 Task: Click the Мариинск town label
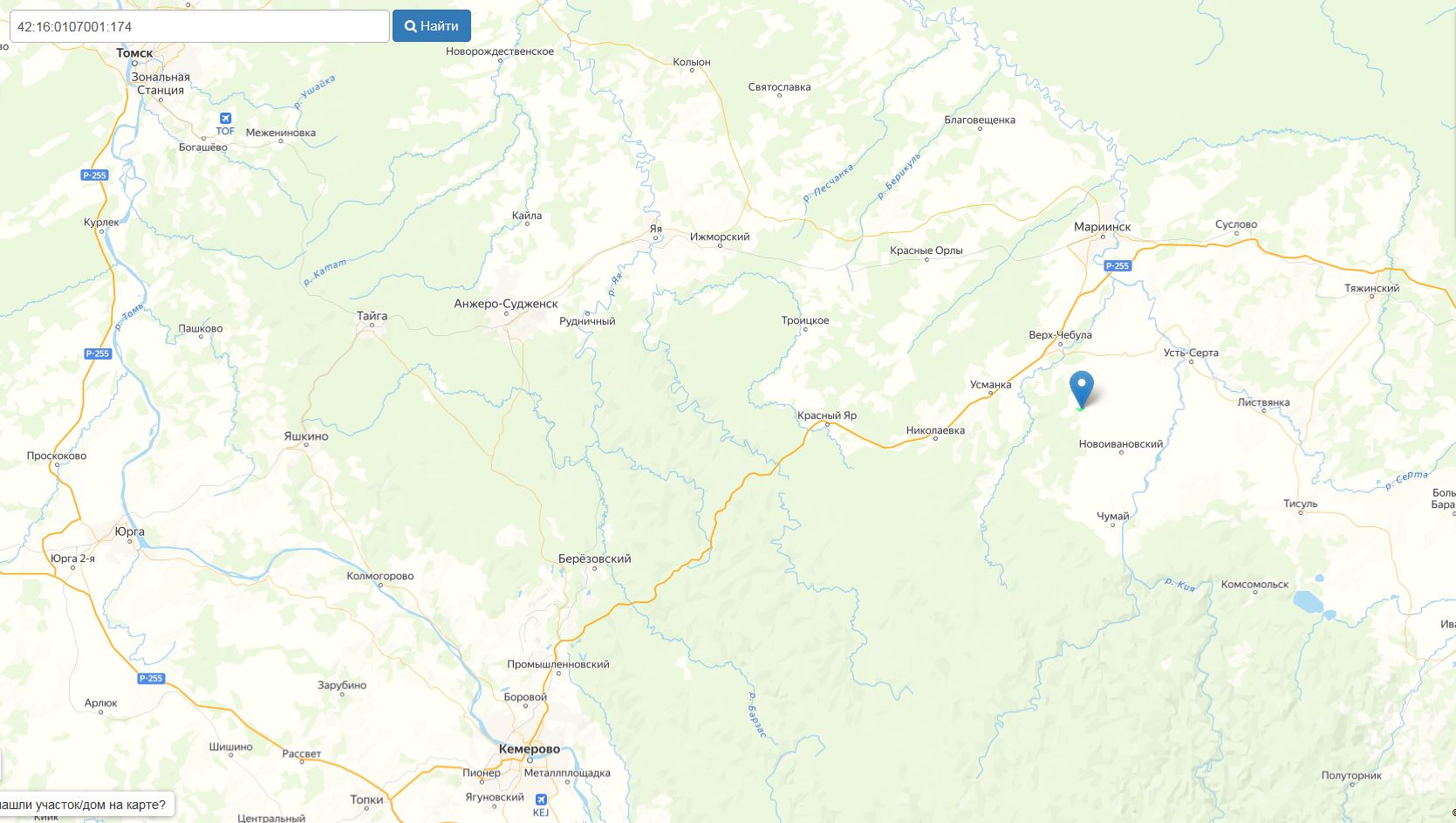[1102, 227]
